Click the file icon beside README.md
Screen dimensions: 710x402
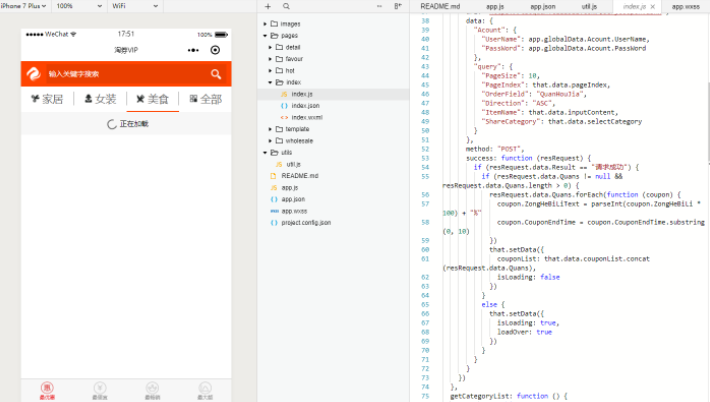(273, 176)
